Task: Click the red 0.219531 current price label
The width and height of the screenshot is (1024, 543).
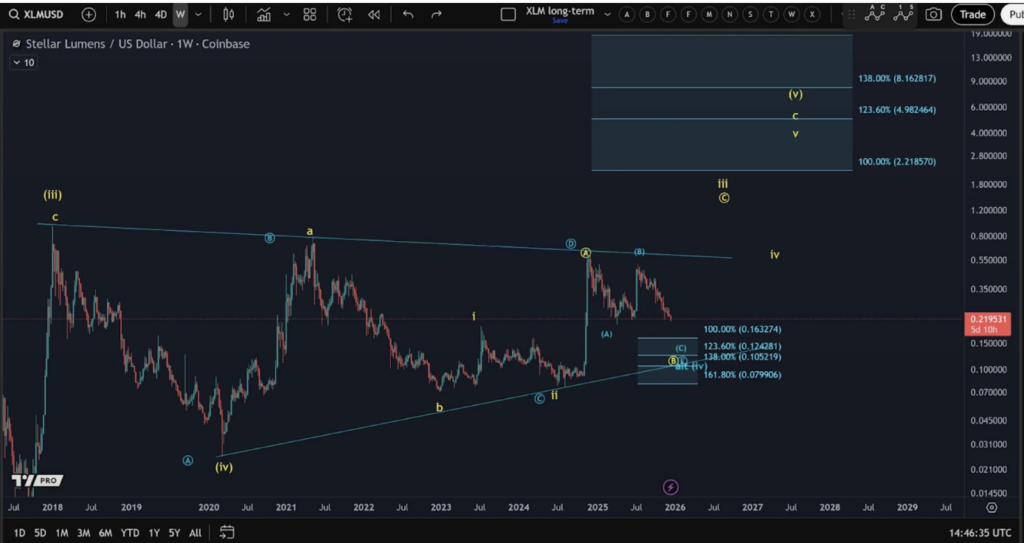Action: pyautogui.click(x=987, y=324)
